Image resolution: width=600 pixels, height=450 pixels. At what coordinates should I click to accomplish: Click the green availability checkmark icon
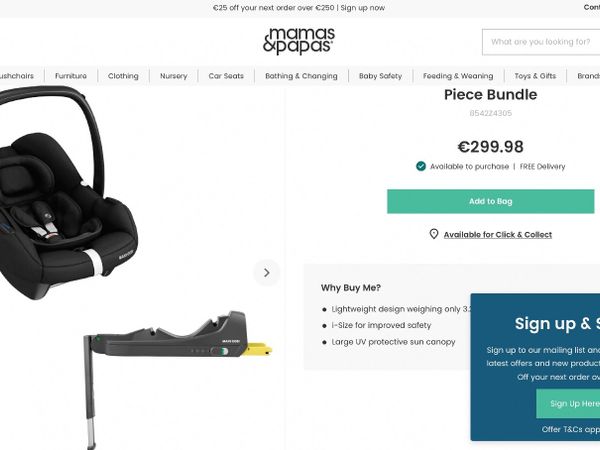(x=421, y=166)
